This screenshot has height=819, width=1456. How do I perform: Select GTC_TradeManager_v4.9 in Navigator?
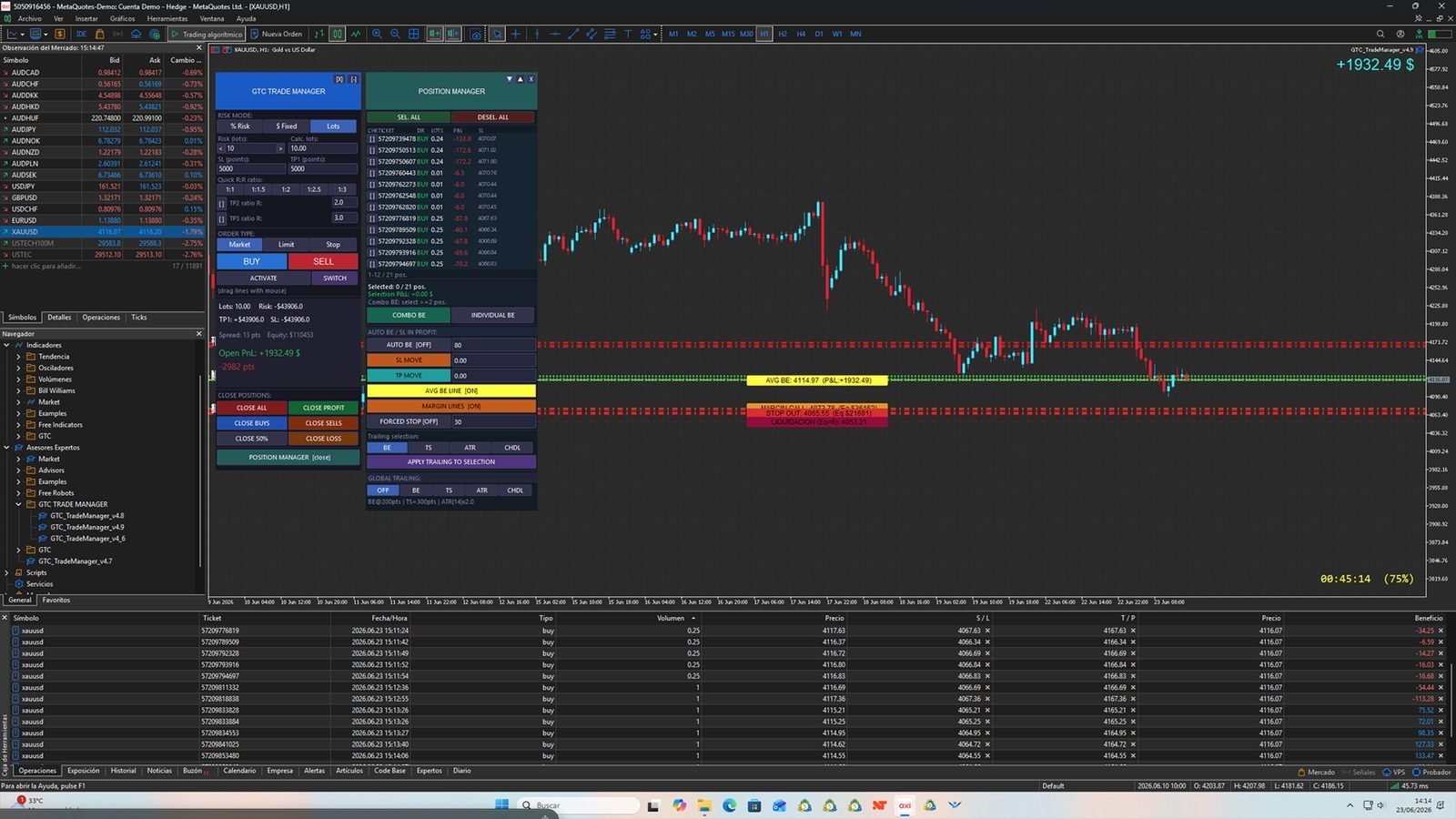pyautogui.click(x=86, y=527)
